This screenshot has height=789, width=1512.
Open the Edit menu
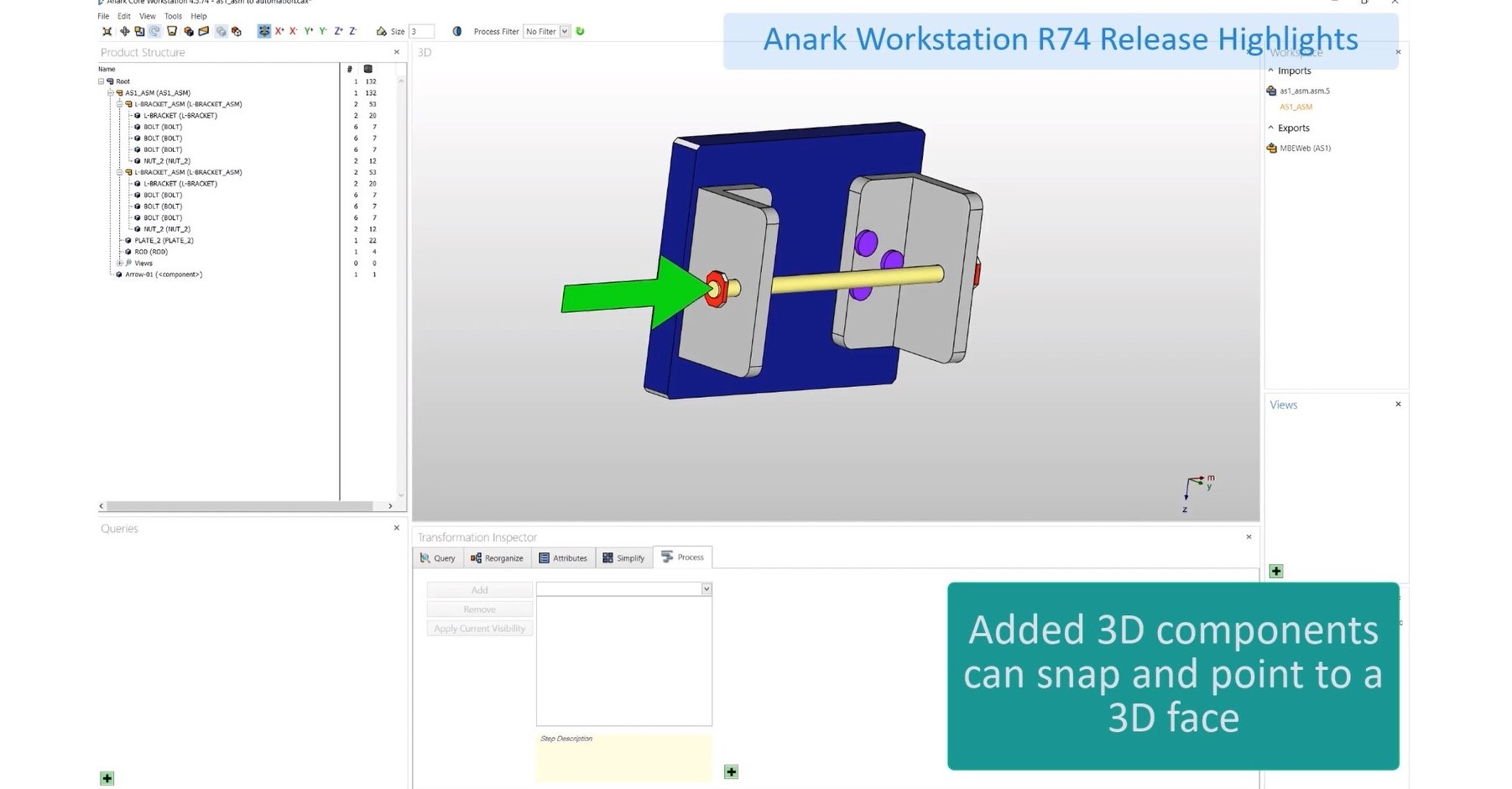pos(124,16)
